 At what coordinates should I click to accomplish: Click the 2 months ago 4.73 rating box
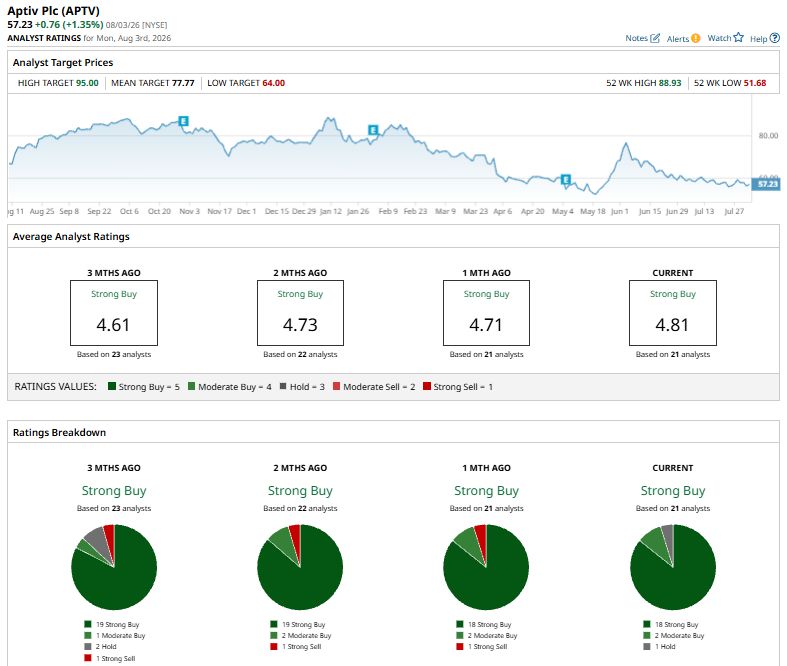click(x=300, y=313)
